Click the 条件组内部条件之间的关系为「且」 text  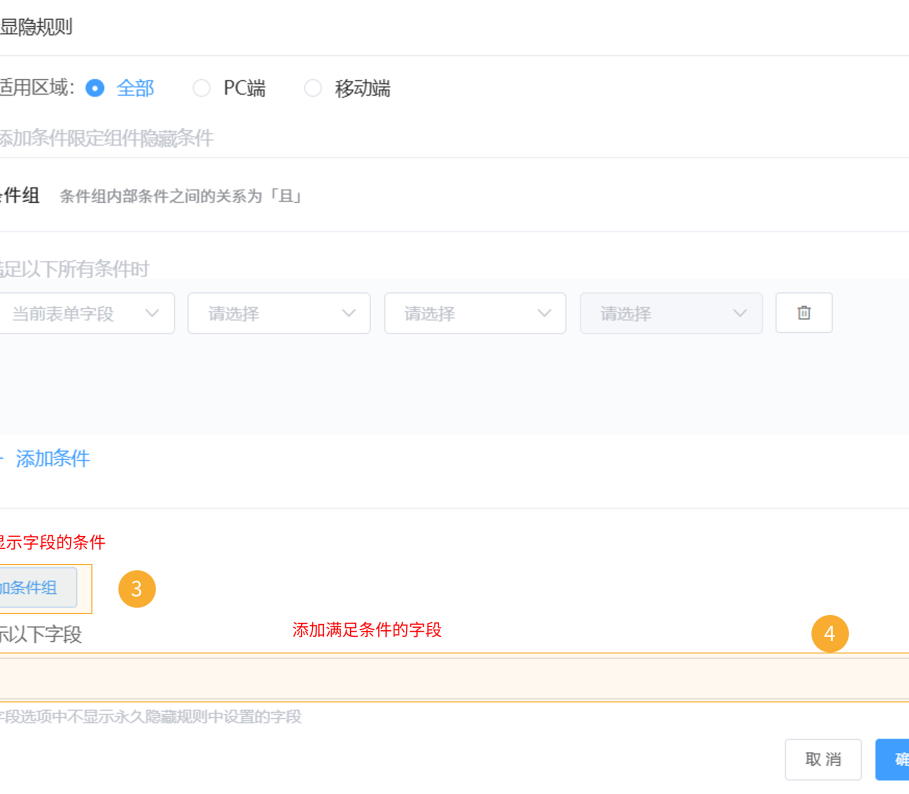point(181,196)
